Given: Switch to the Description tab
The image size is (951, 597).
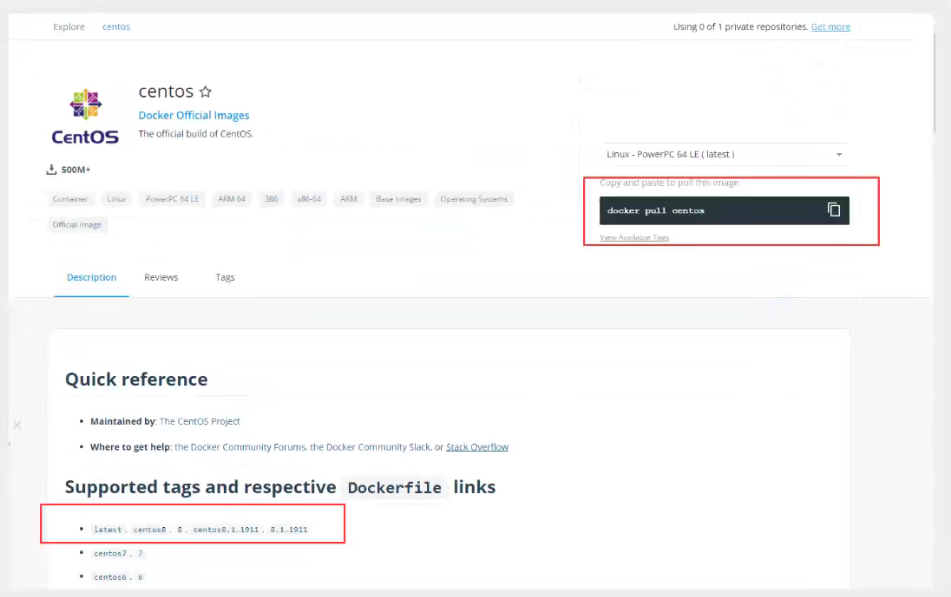Looking at the screenshot, I should 92,277.
